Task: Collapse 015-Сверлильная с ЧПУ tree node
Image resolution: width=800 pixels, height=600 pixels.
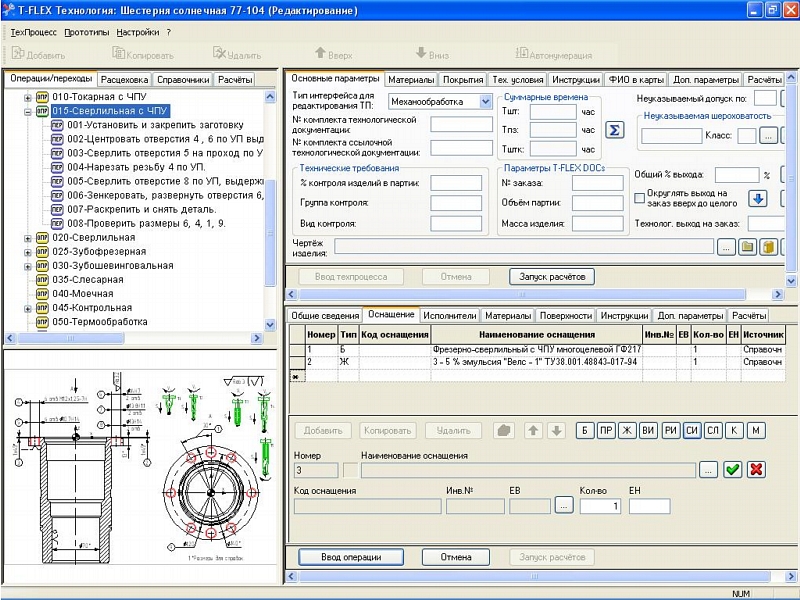Action: coord(28,111)
